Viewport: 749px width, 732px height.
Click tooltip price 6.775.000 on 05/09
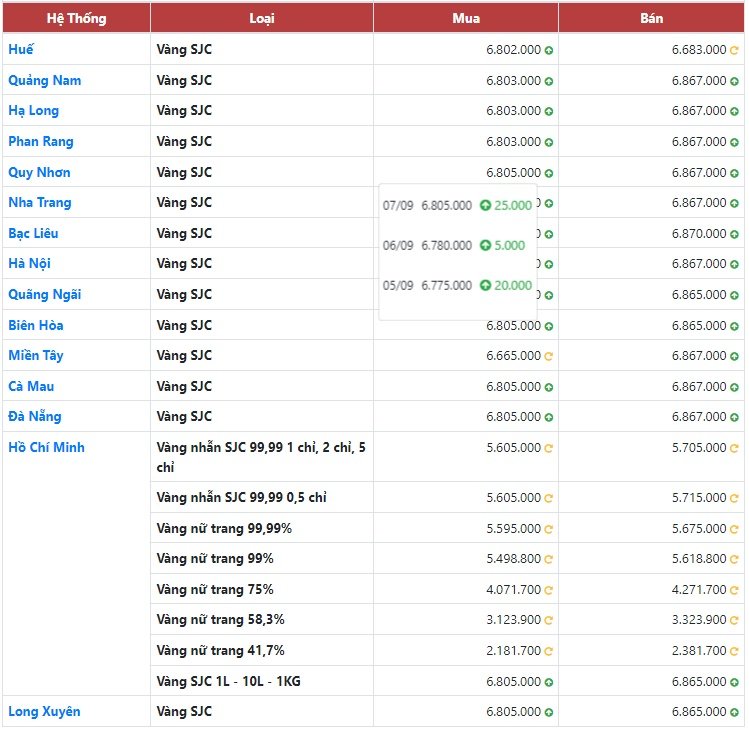coord(446,286)
